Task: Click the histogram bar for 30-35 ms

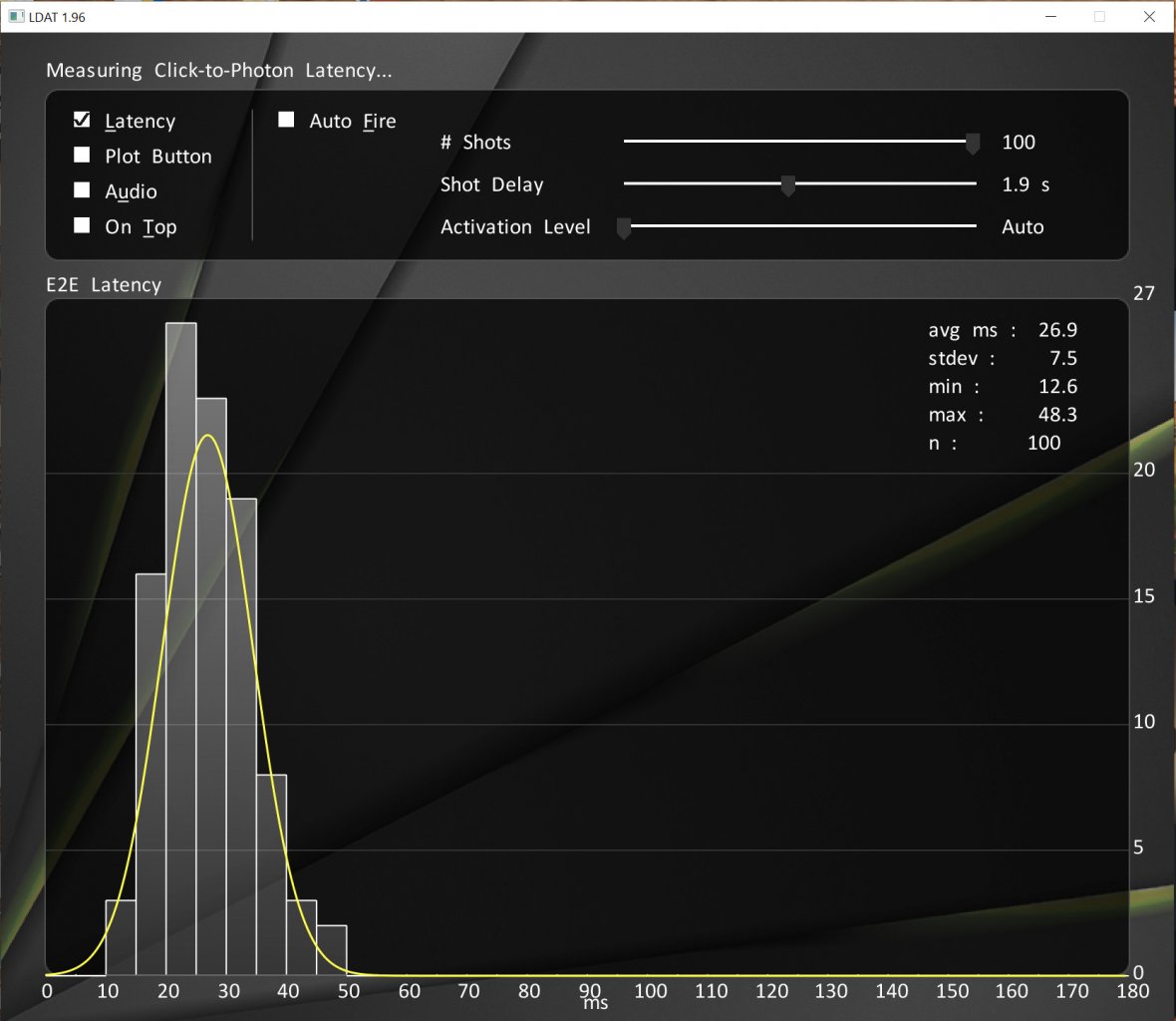Action: 241,737
